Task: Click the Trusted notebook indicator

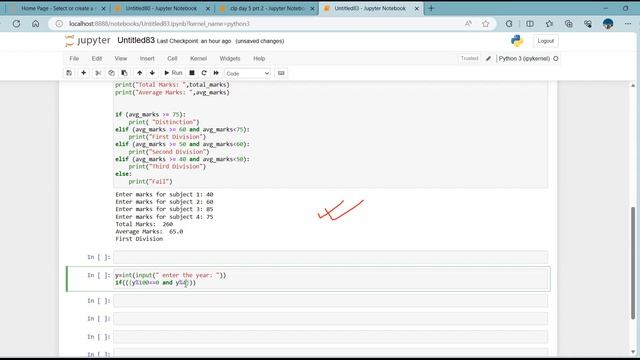Action: point(469,58)
